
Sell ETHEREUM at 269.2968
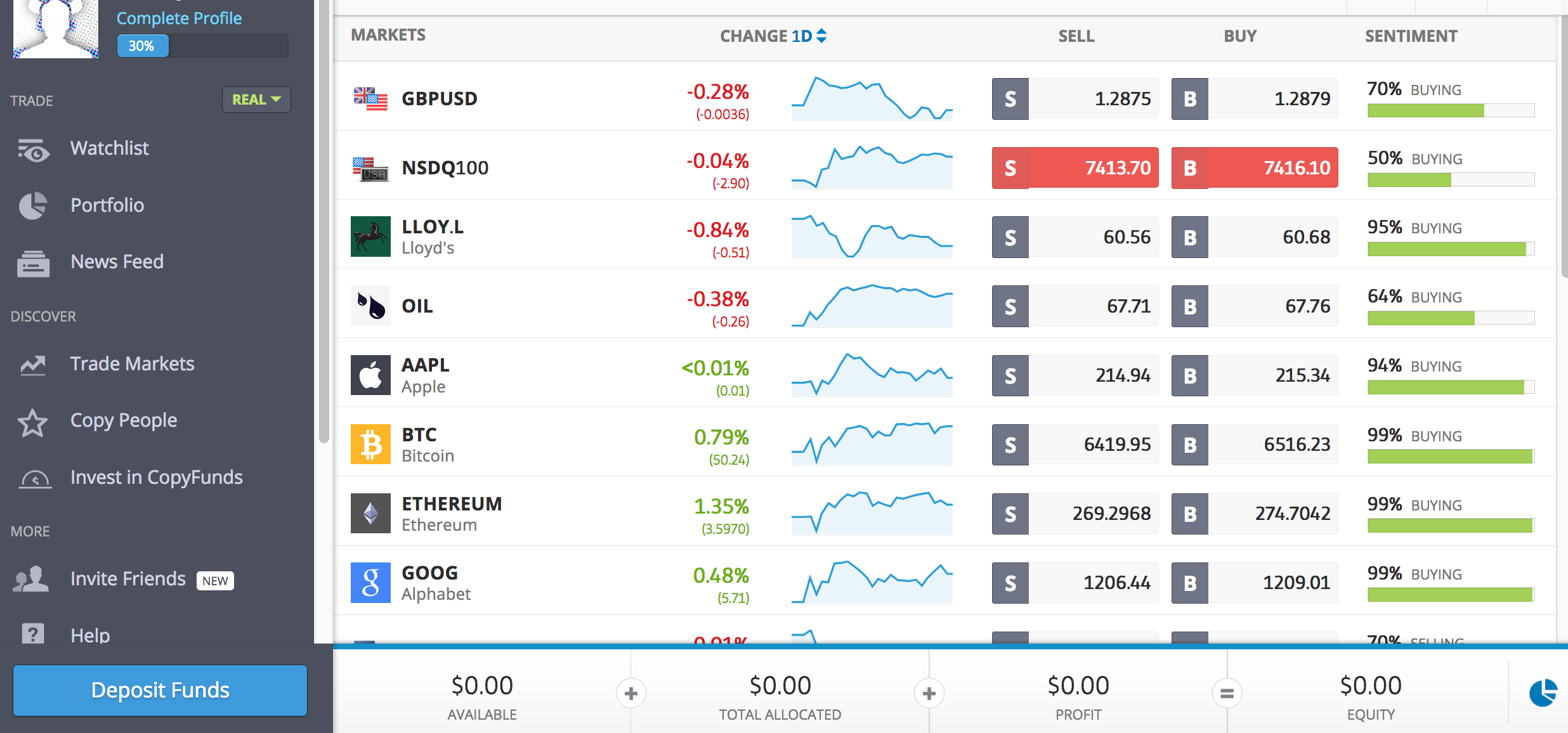pyautogui.click(x=1075, y=514)
